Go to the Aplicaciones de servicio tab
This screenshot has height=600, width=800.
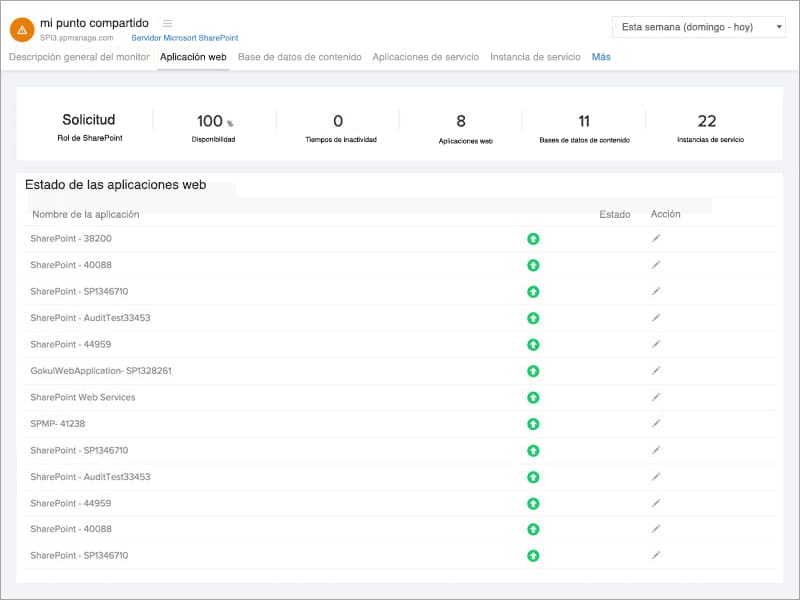[426, 57]
